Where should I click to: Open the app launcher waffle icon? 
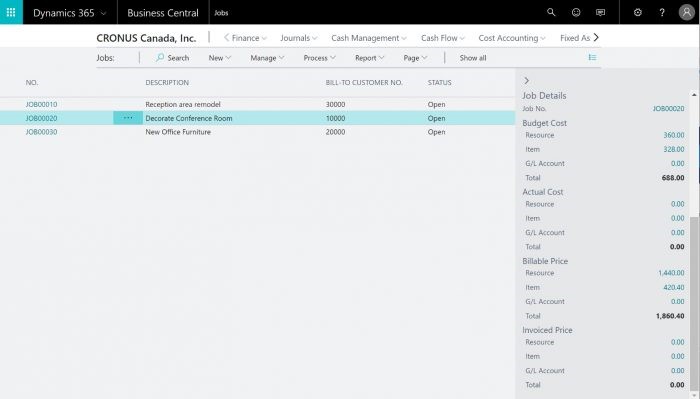(x=11, y=12)
